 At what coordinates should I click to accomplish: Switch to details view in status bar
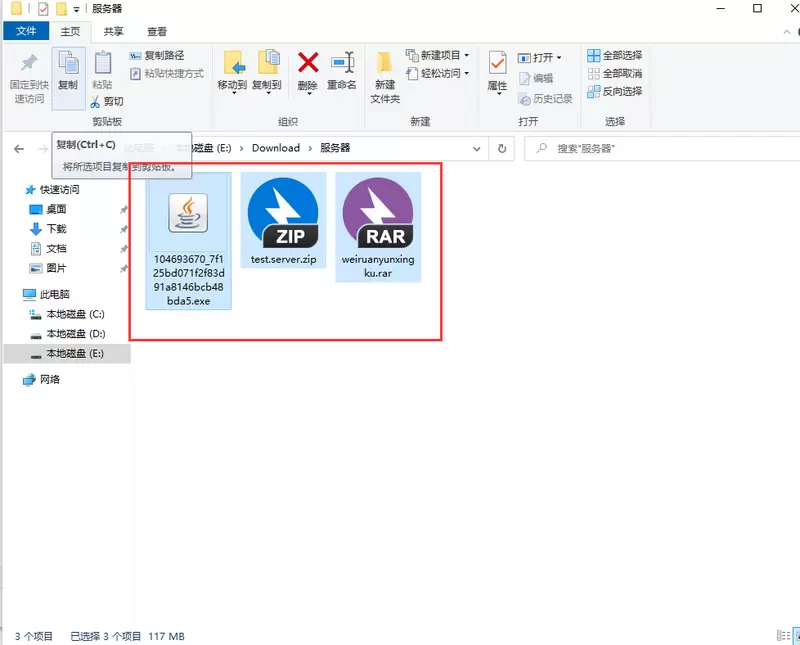(x=783, y=636)
